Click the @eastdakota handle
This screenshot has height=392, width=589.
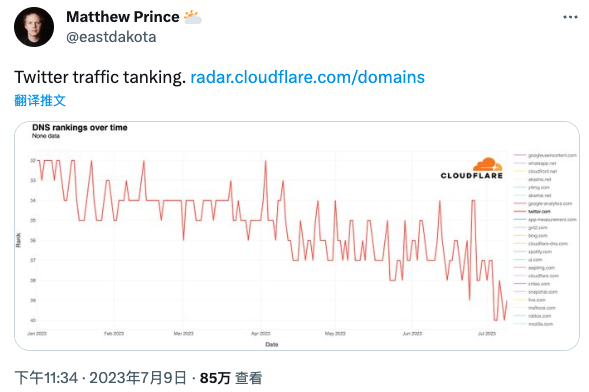(111, 37)
